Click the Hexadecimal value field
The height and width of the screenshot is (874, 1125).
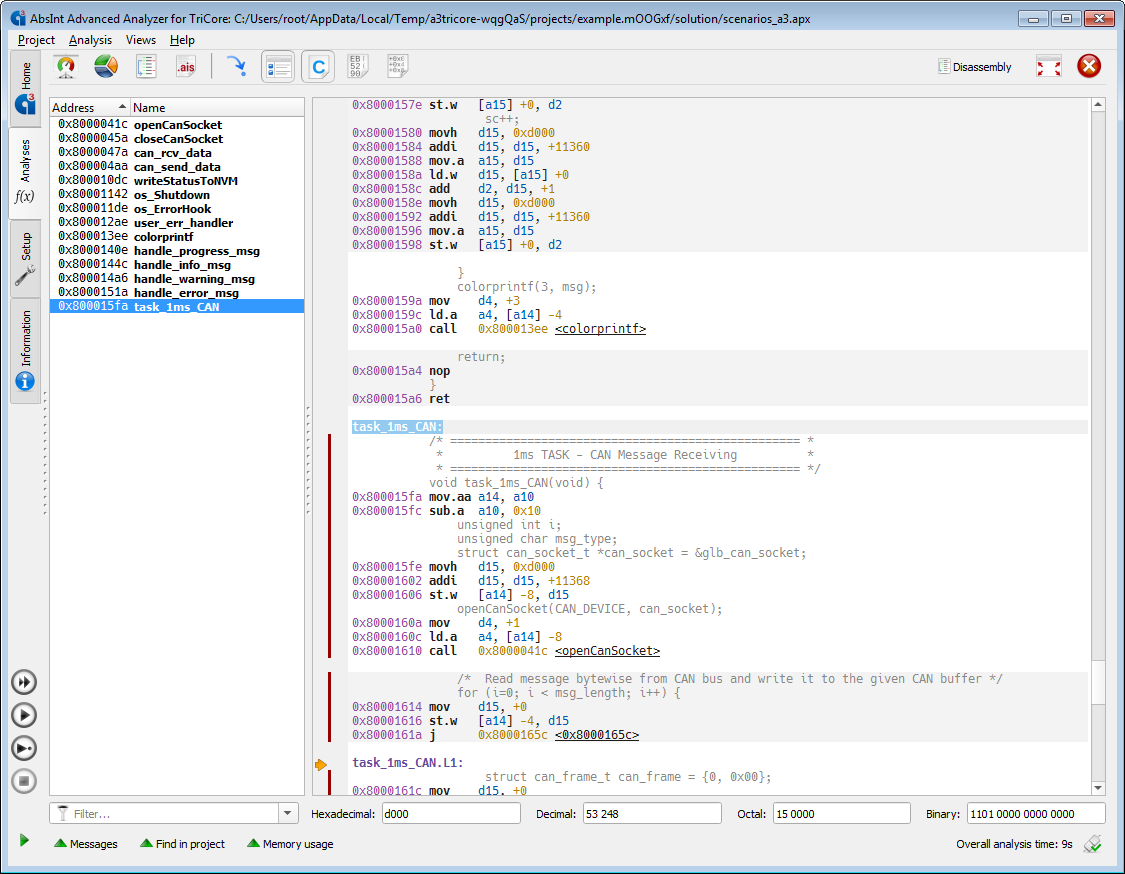pos(451,814)
